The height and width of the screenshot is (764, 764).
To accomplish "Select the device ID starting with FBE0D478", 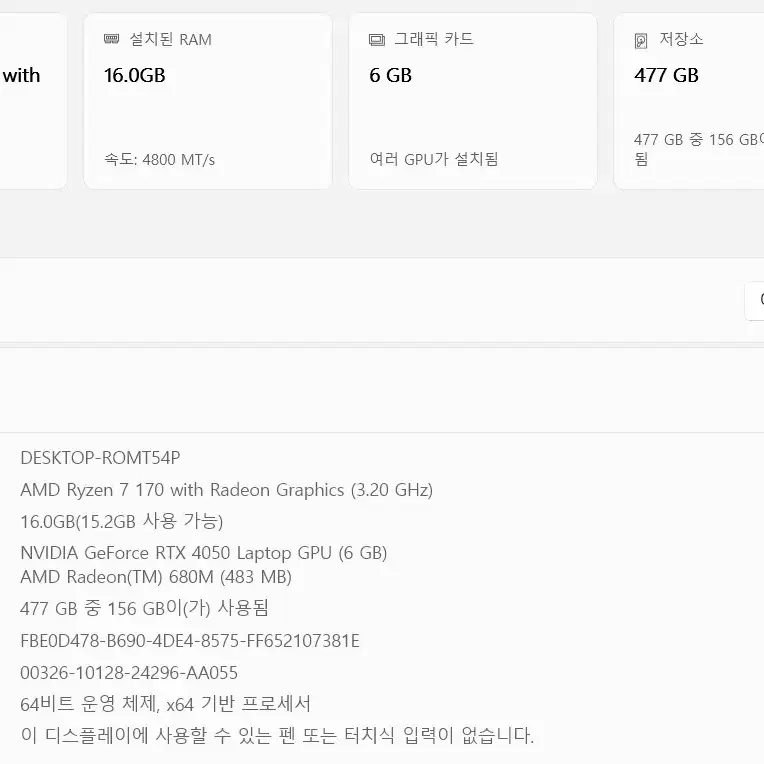I will [190, 641].
